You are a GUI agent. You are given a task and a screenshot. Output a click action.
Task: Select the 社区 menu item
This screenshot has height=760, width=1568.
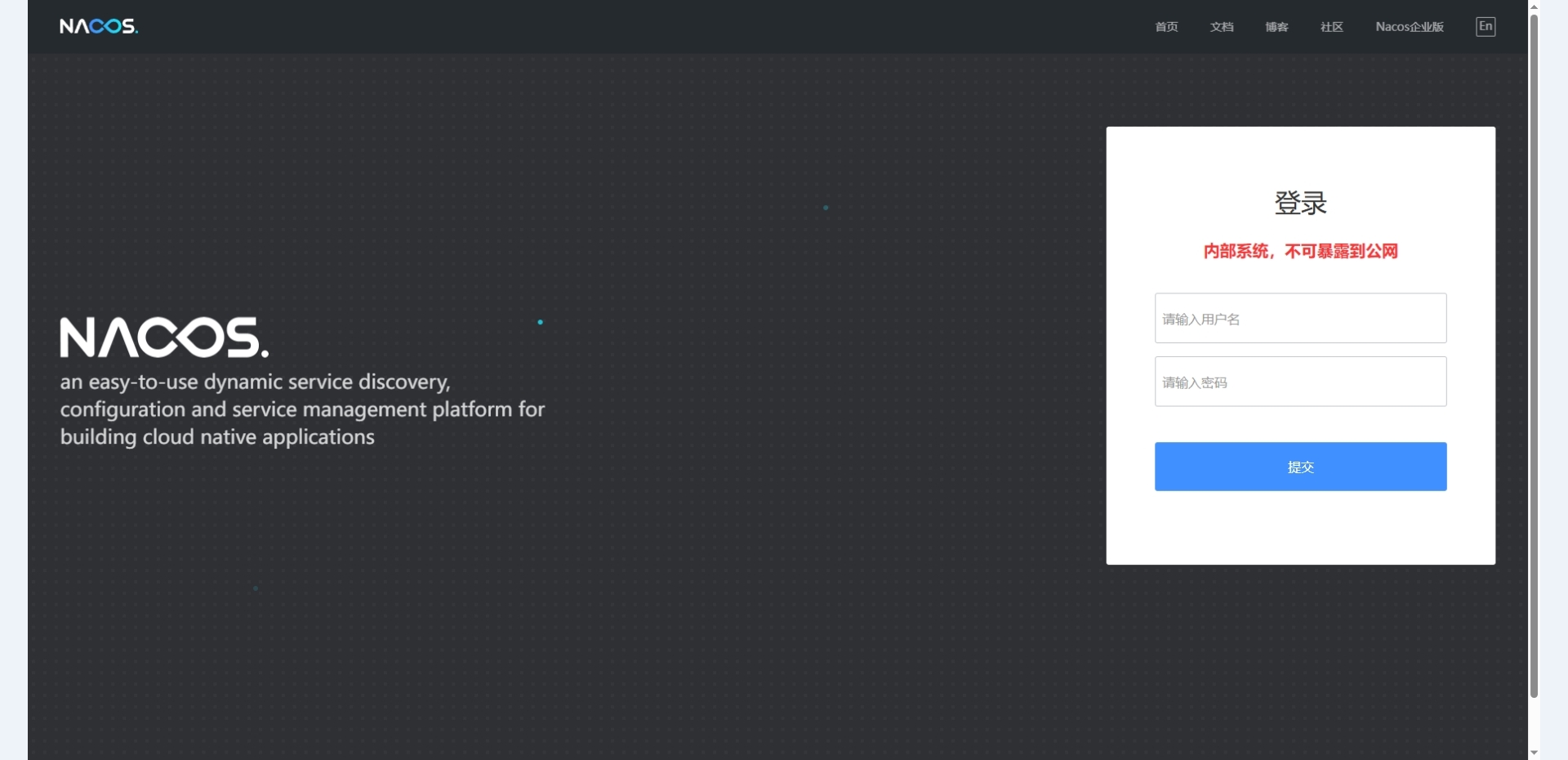pyautogui.click(x=1331, y=27)
